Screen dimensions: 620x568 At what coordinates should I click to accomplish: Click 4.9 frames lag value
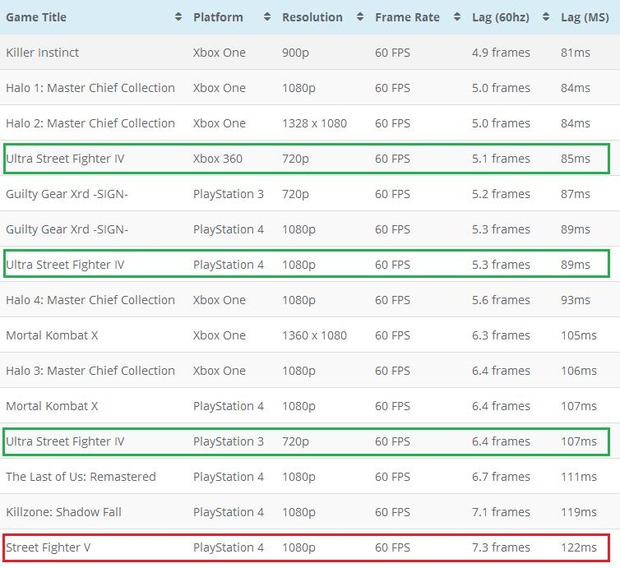coord(501,53)
